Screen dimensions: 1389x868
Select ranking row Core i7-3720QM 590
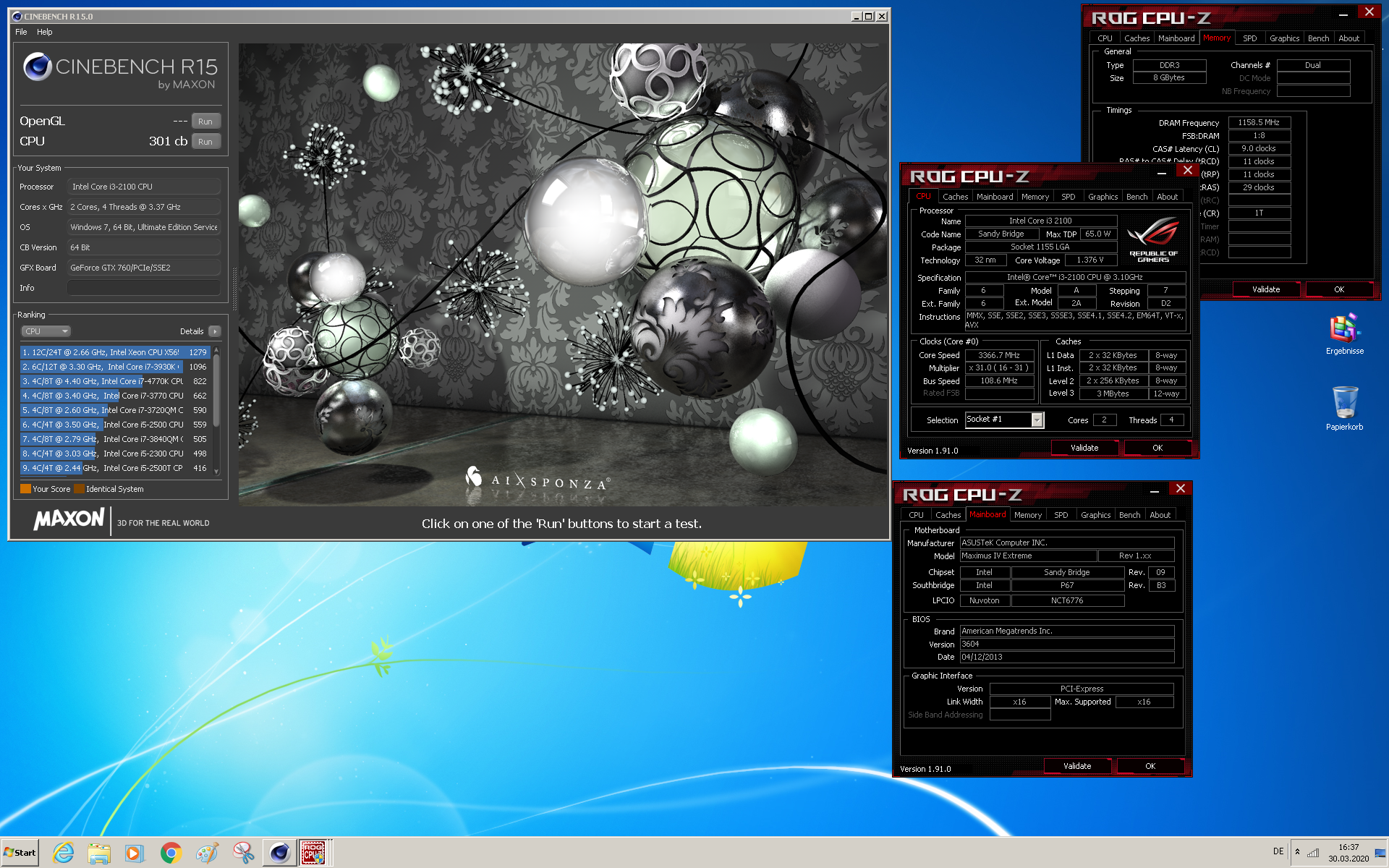(x=114, y=410)
